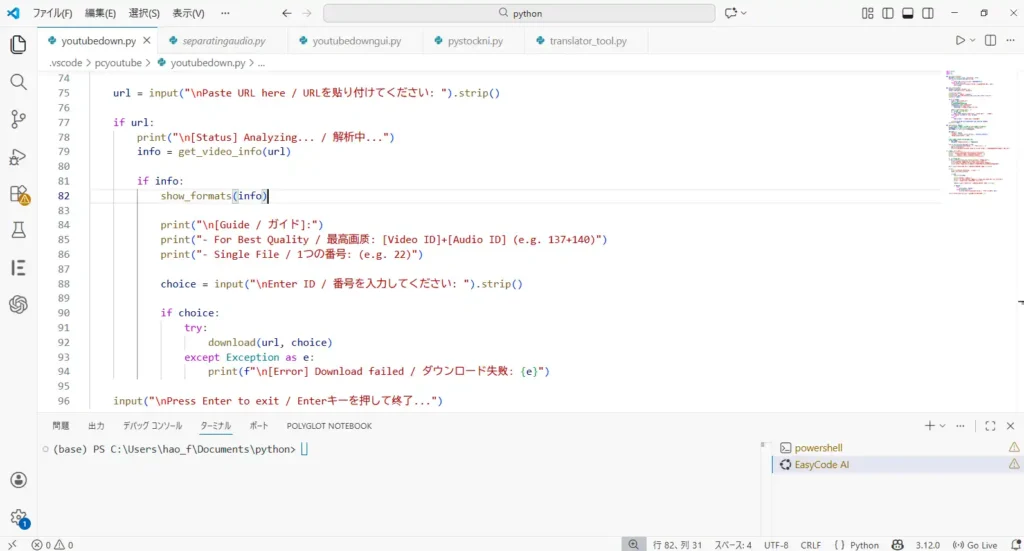
Task: Change file encoding UTF-8
Action: [x=776, y=544]
